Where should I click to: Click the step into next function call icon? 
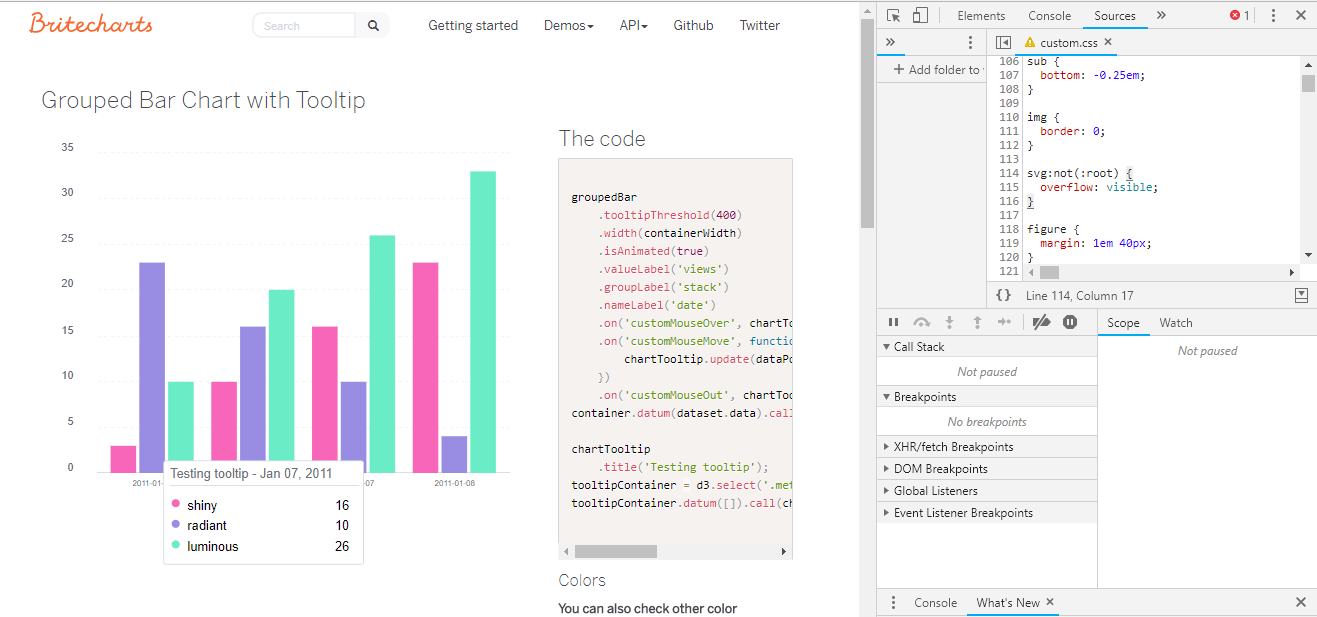[x=948, y=321]
